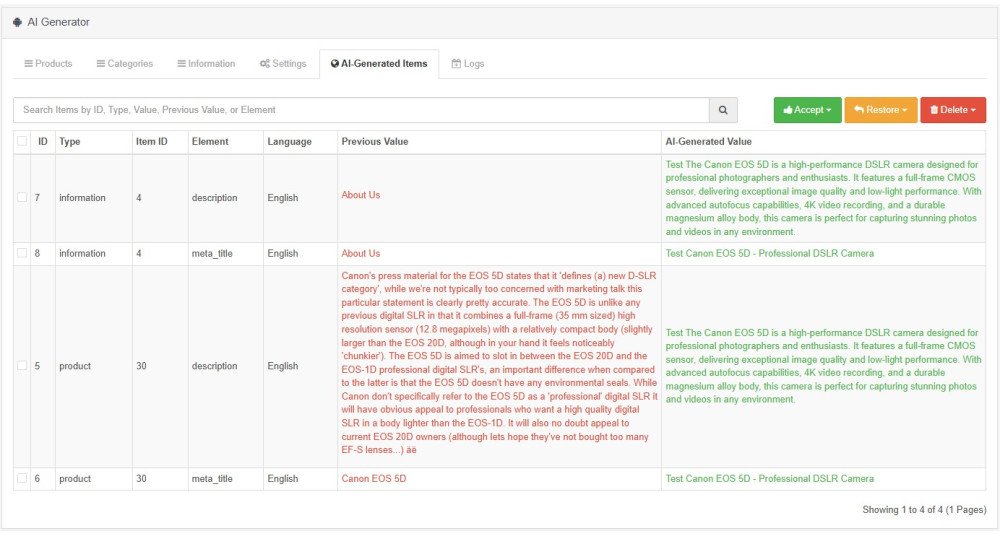Switch to the Products tab
1000x535 pixels.
[48, 64]
